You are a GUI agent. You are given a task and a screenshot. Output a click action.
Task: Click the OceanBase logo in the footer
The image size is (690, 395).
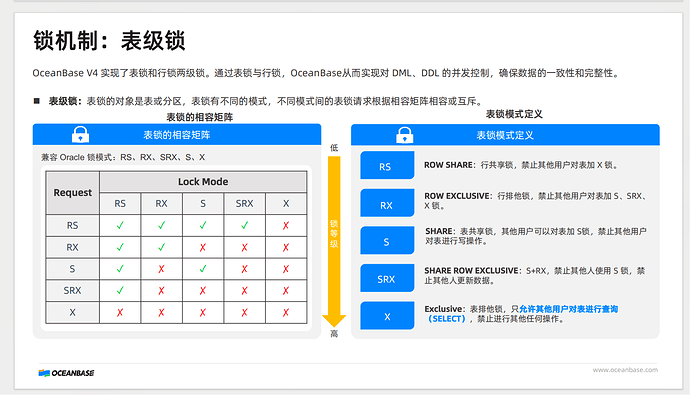[66, 373]
